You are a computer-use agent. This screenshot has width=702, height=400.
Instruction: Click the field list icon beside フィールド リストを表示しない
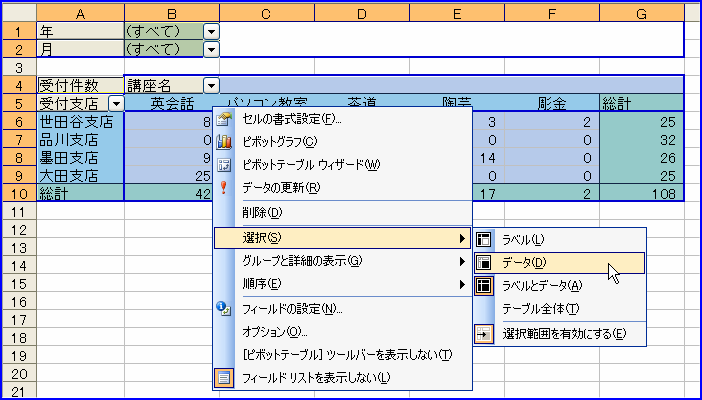click(223, 378)
